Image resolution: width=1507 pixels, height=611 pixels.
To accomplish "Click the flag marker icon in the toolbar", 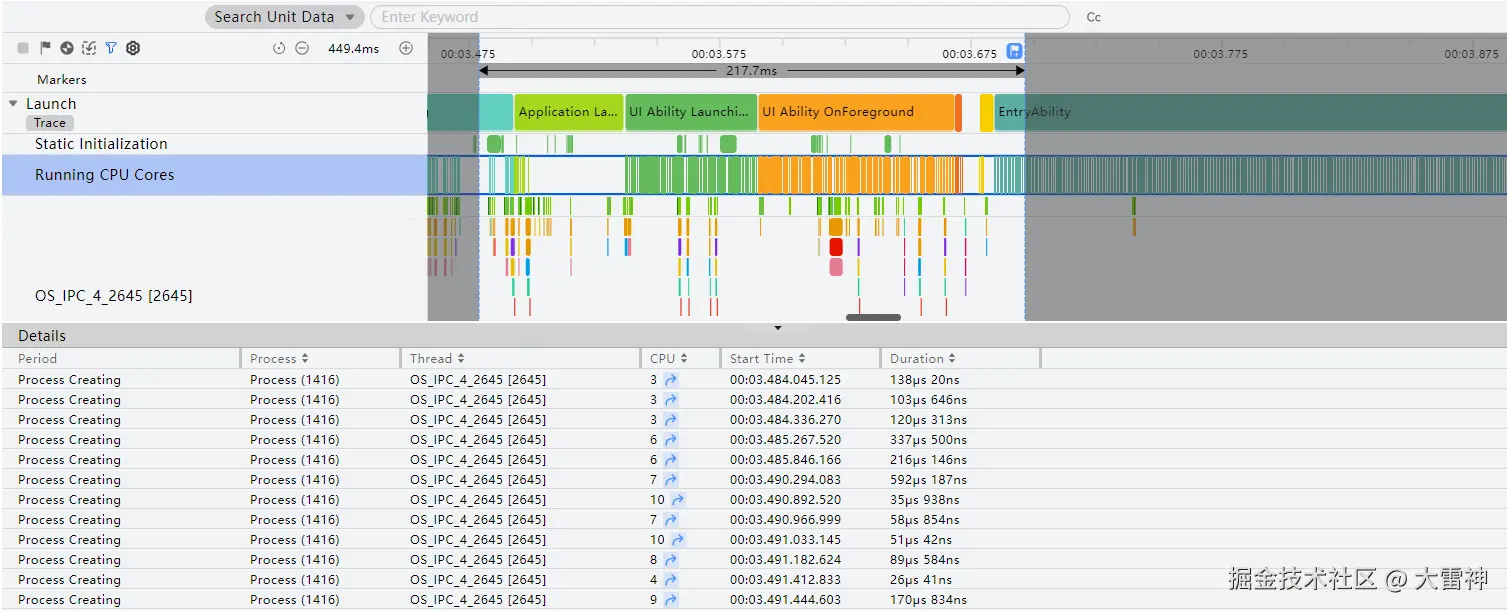I will 45,48.
